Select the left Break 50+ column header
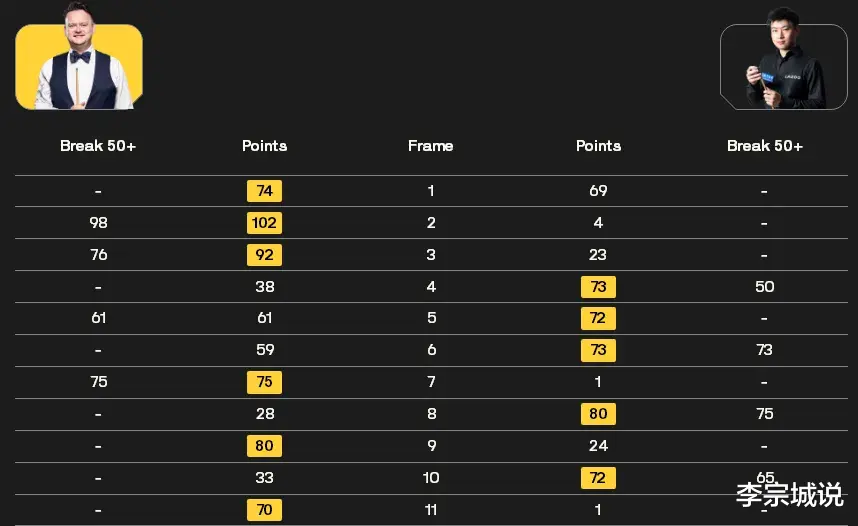 [98, 146]
